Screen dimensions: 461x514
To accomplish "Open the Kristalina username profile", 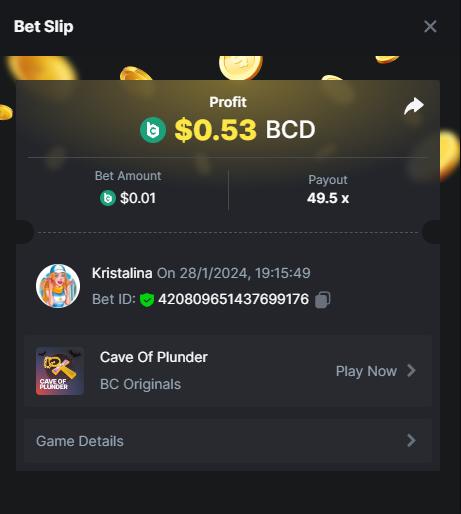I will pos(122,273).
